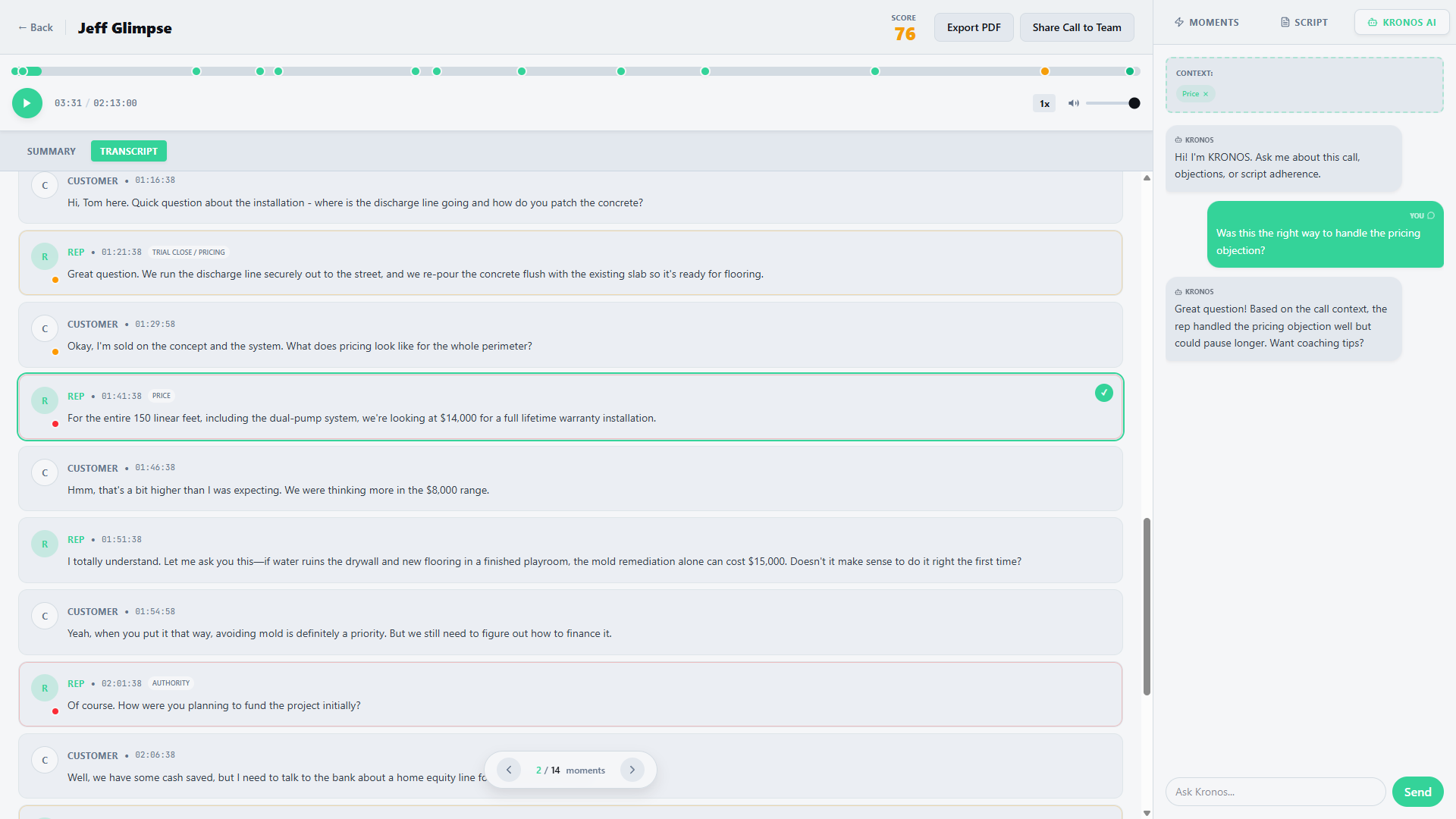This screenshot has width=1456, height=819.
Task: Click the green checkmark on the Price message
Action: 1103,393
